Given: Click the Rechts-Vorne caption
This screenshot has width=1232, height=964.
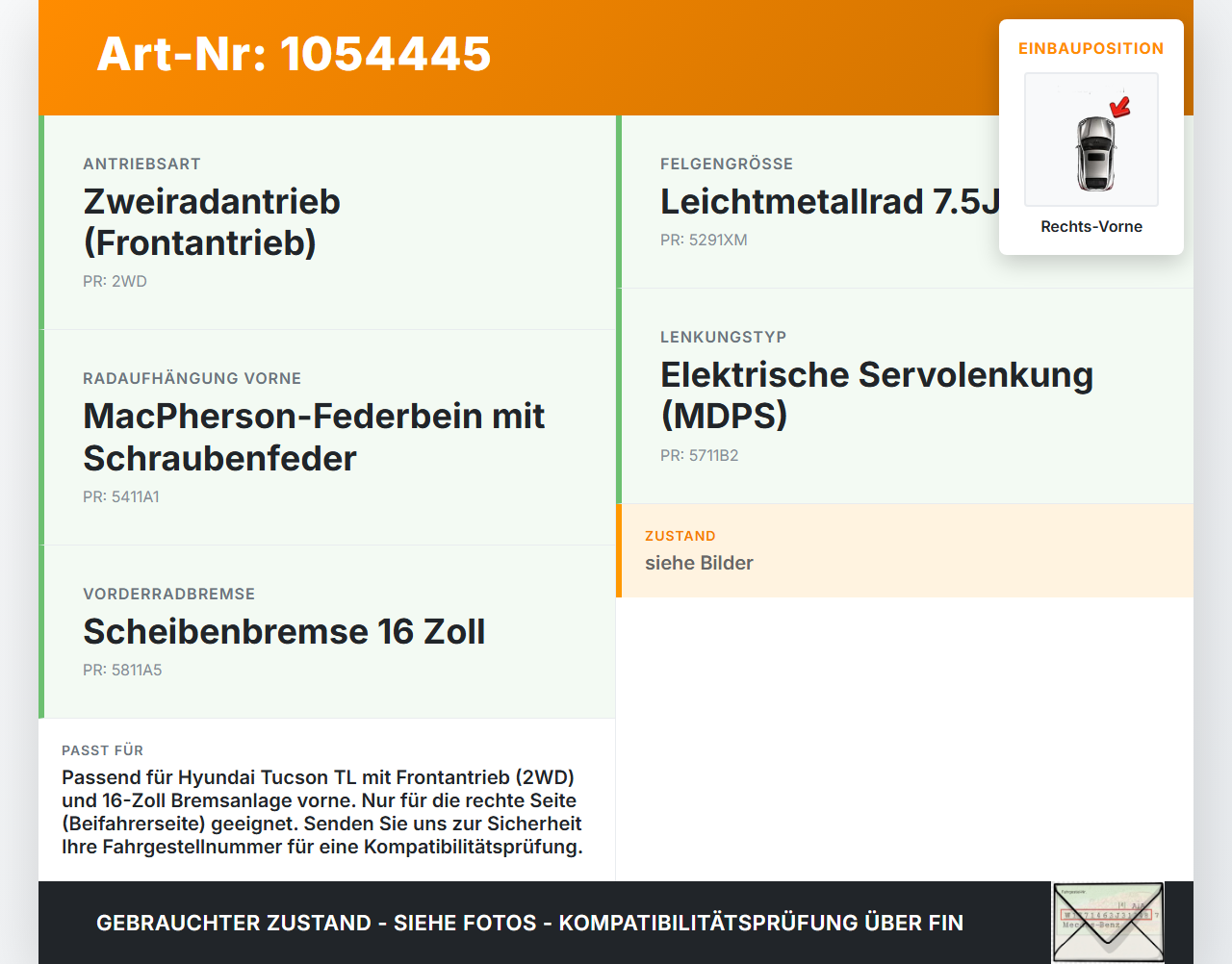Looking at the screenshot, I should pos(1091,226).
